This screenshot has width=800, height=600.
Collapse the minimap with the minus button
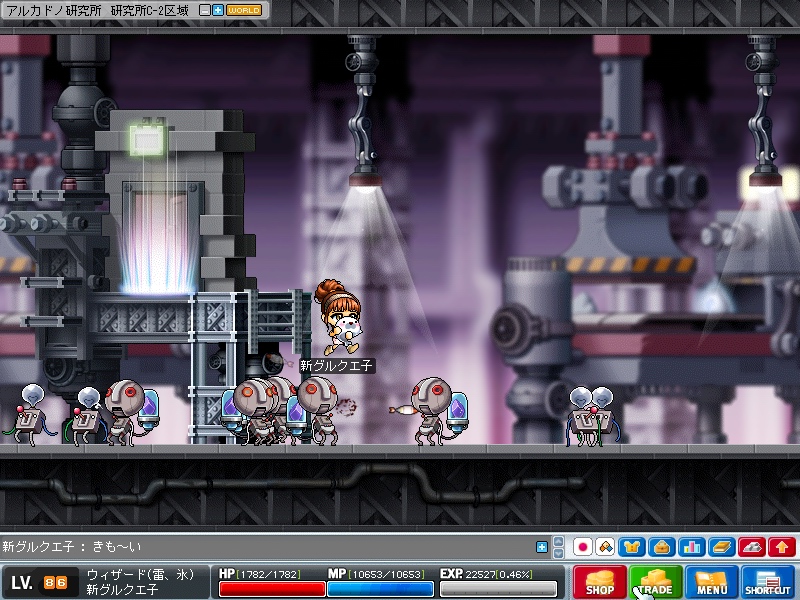click(x=205, y=10)
